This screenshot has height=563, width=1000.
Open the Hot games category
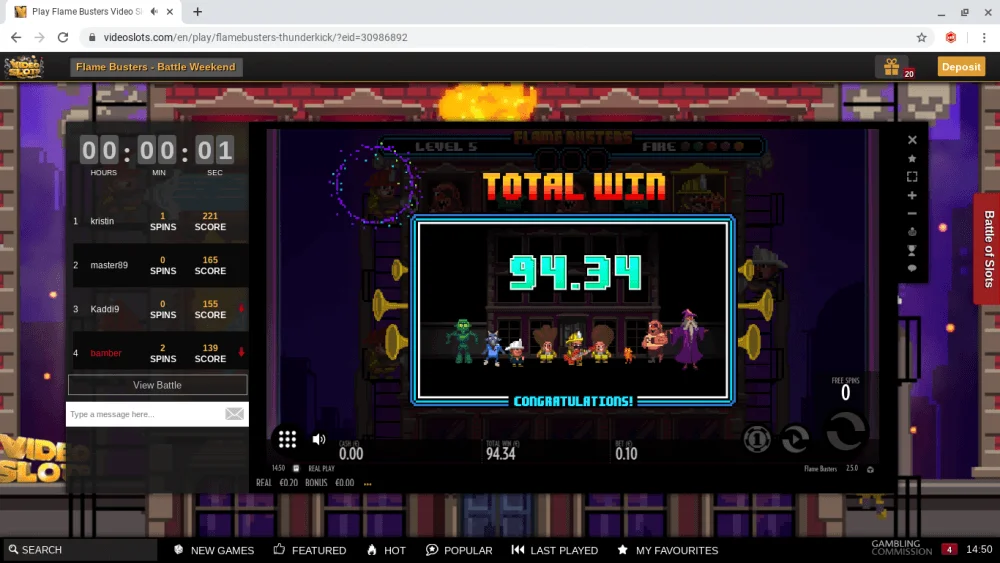386,550
